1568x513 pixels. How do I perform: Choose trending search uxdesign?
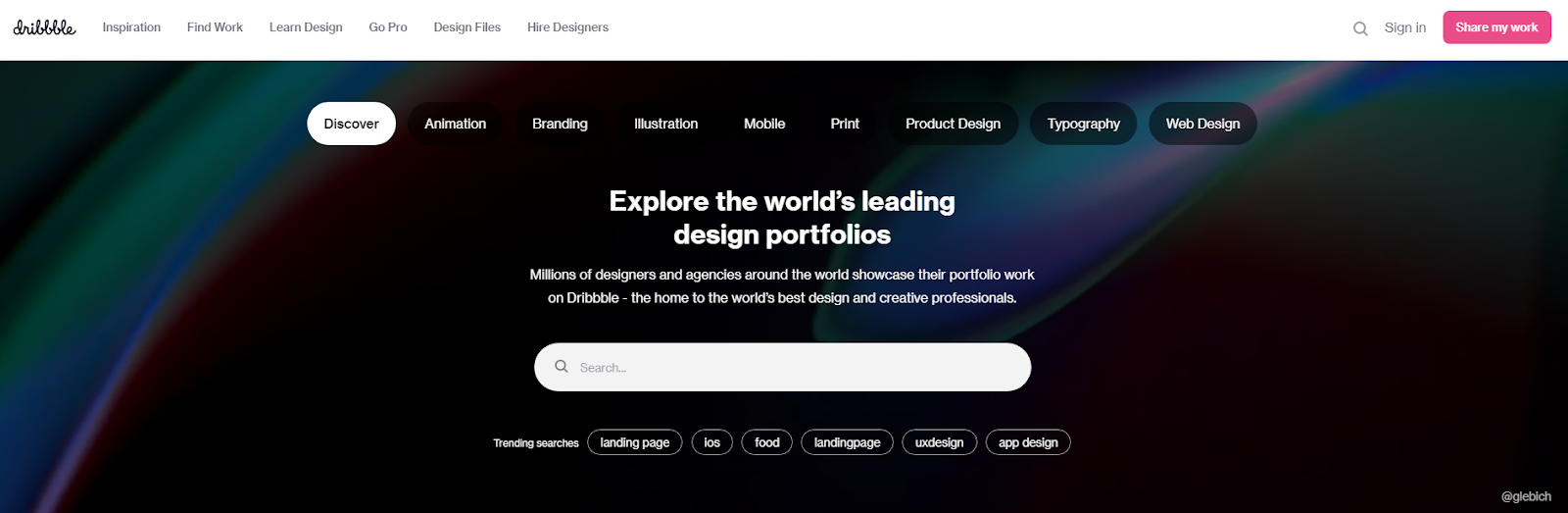coord(939,442)
